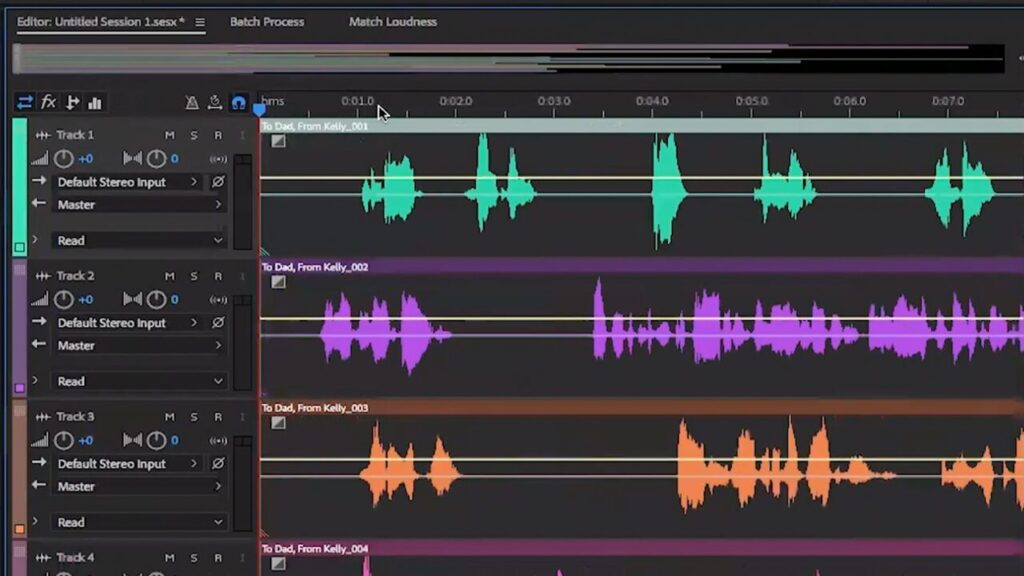Open the Read automation mode dropdown on Track 3
This screenshot has width=1024, height=576.
138,522
